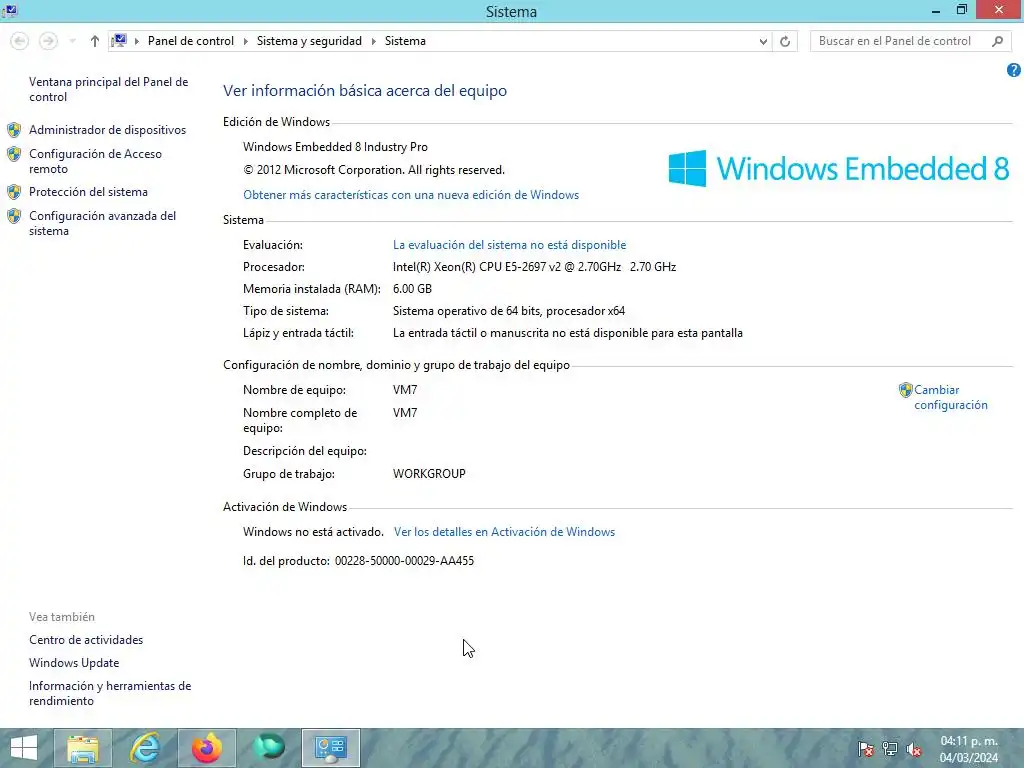Click the network tray icon

[x=889, y=749]
